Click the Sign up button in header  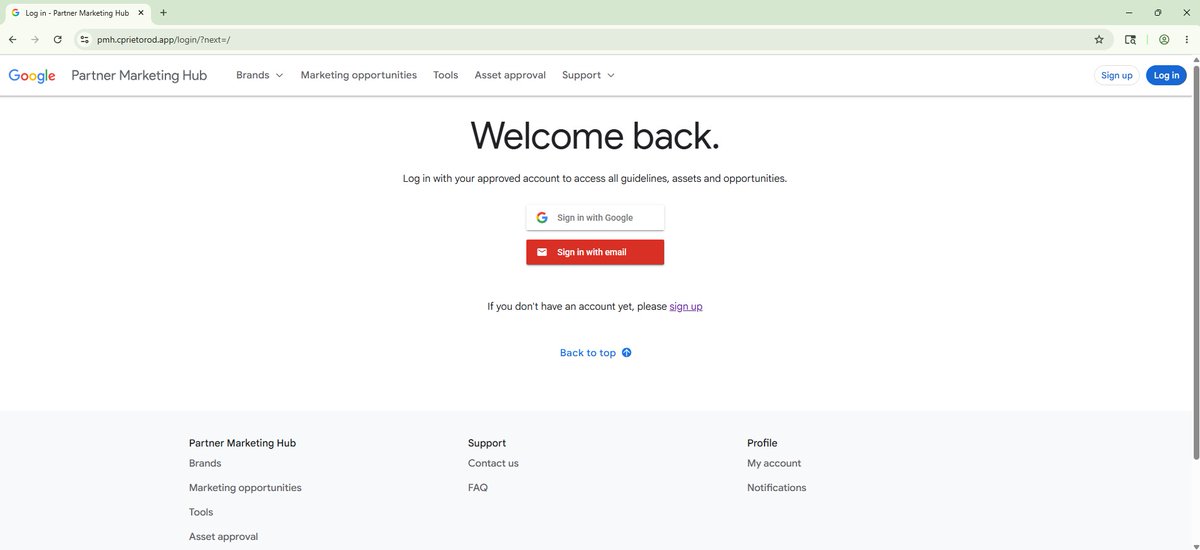coord(1117,75)
